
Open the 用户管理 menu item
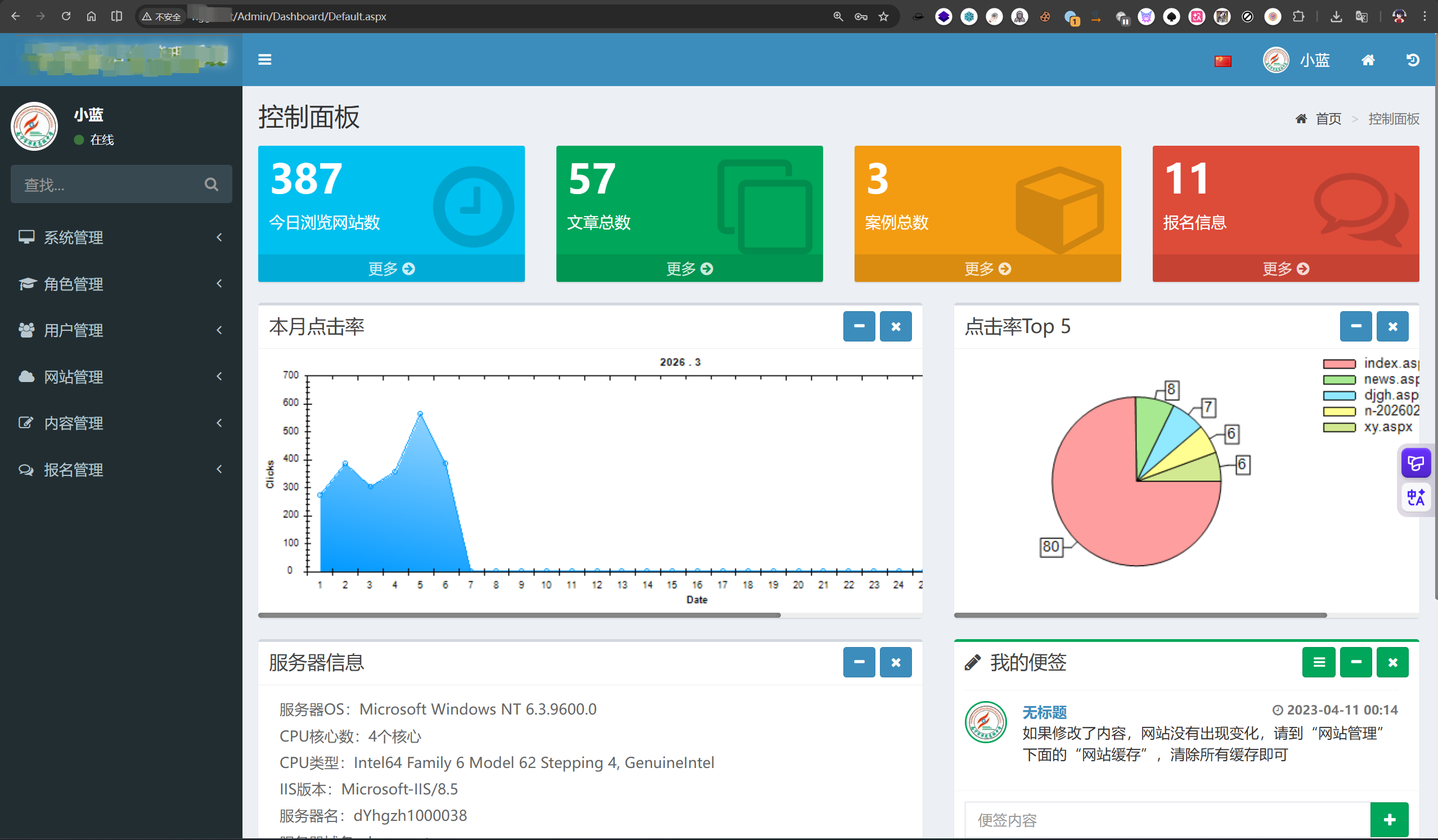click(74, 330)
